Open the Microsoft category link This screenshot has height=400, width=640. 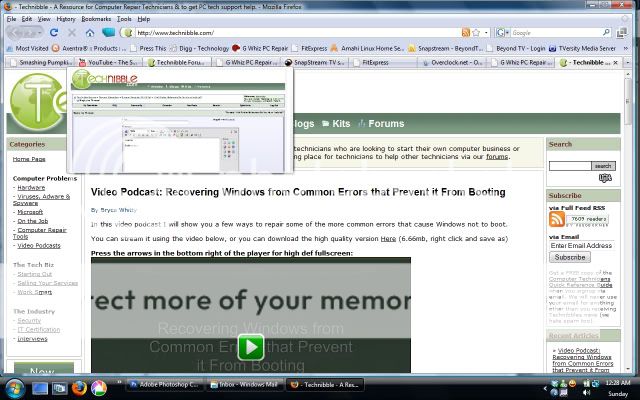(30, 212)
